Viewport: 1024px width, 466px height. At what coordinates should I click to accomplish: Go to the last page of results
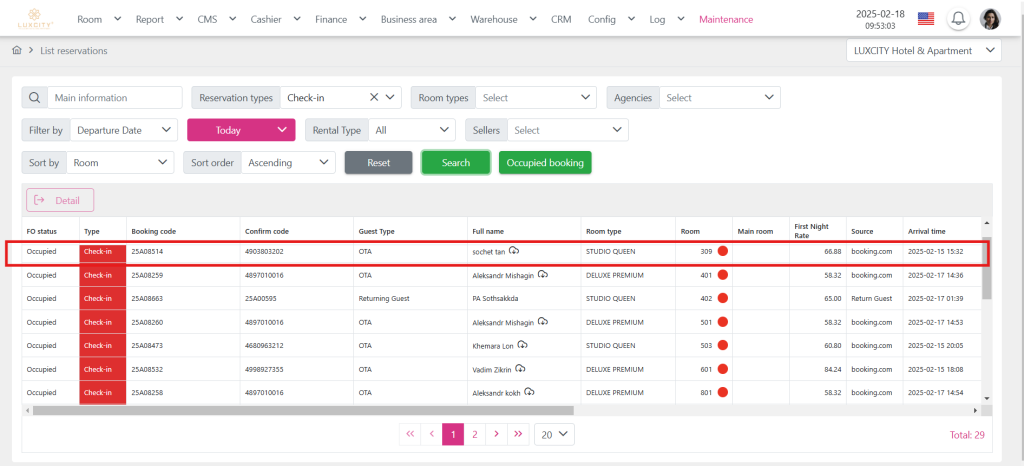pyautogui.click(x=517, y=434)
